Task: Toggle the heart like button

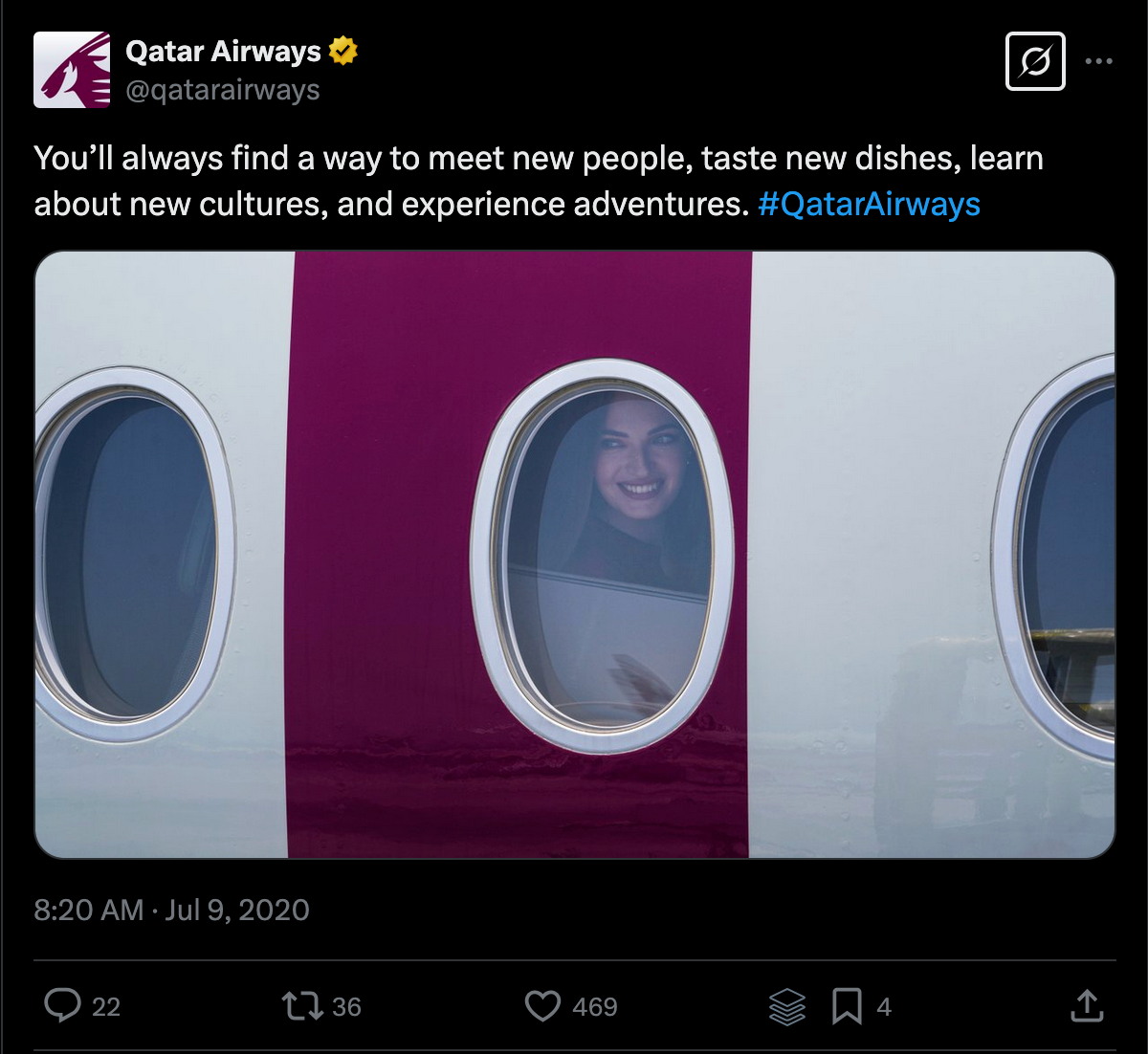Action: point(542,1006)
